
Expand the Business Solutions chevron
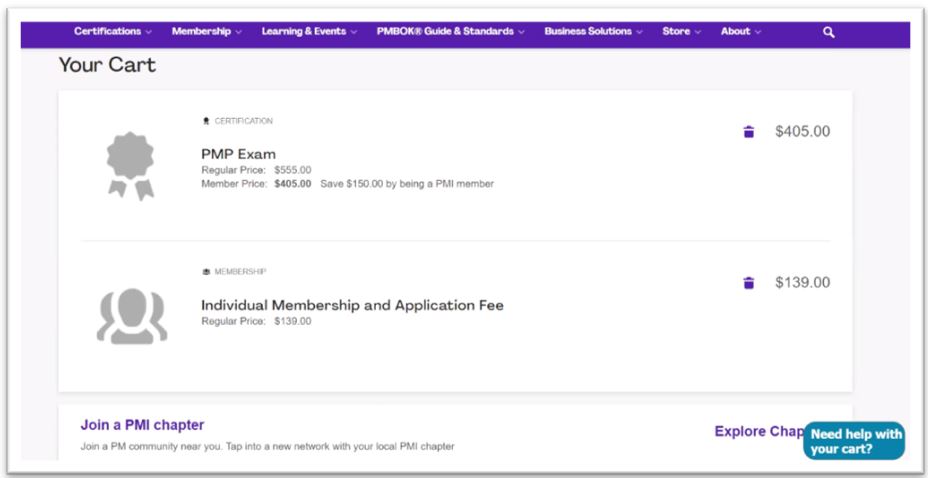pos(639,32)
